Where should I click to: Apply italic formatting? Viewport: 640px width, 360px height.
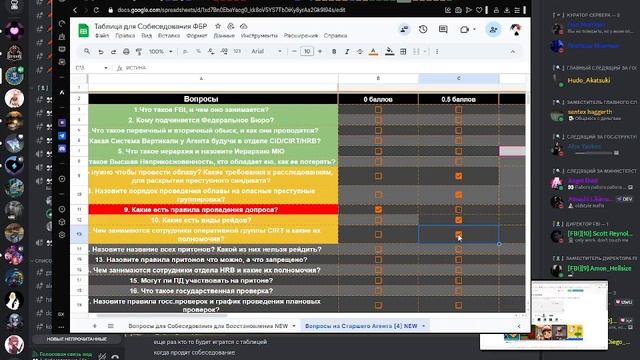tap(347, 51)
